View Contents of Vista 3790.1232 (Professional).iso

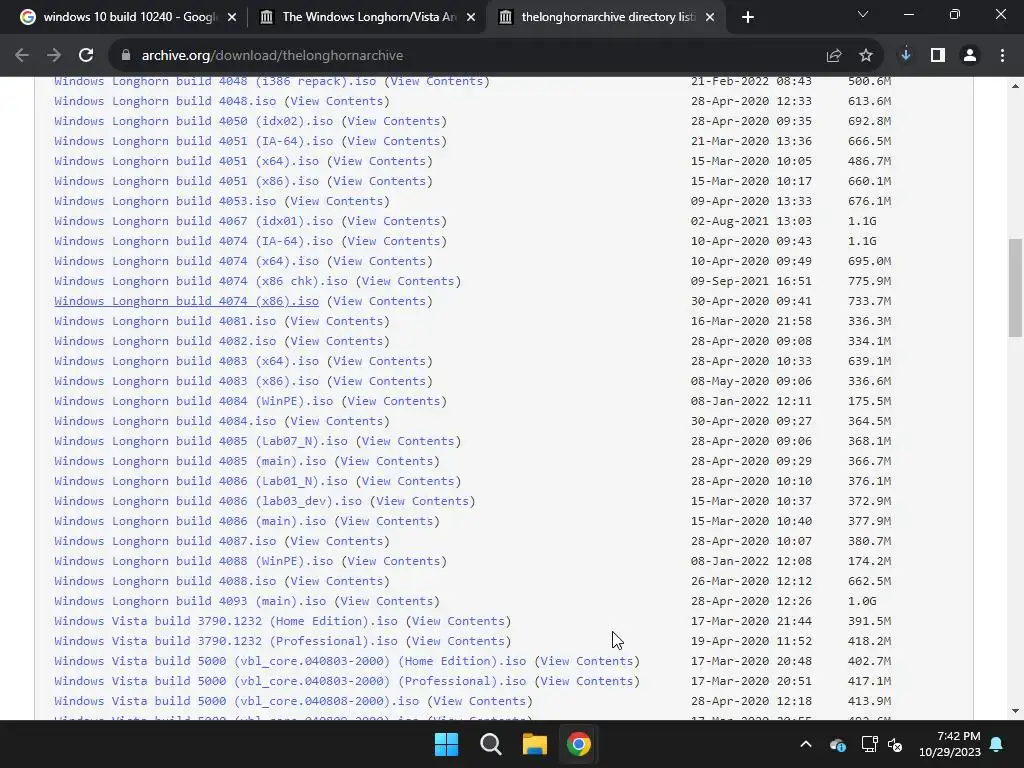(x=458, y=641)
